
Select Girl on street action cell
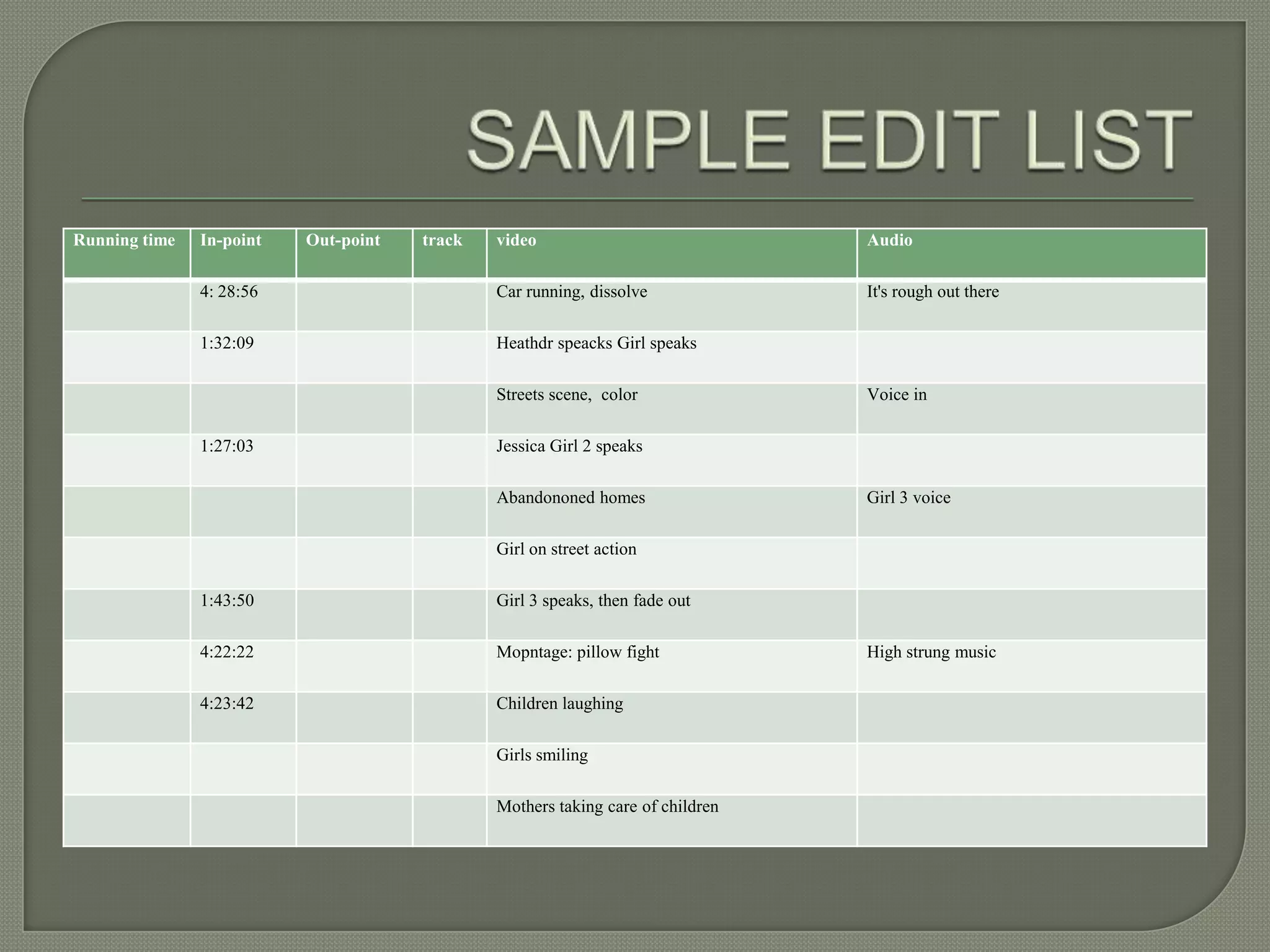click(672, 563)
